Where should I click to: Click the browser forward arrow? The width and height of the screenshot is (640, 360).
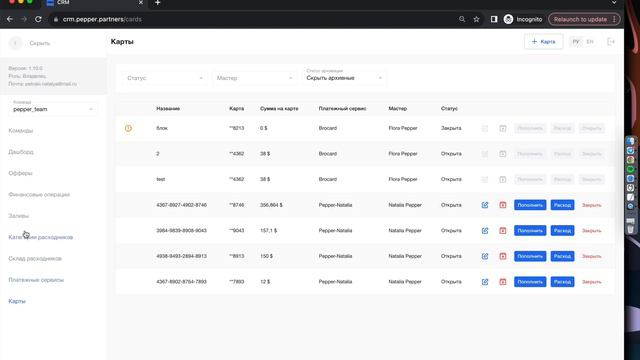[x=24, y=19]
